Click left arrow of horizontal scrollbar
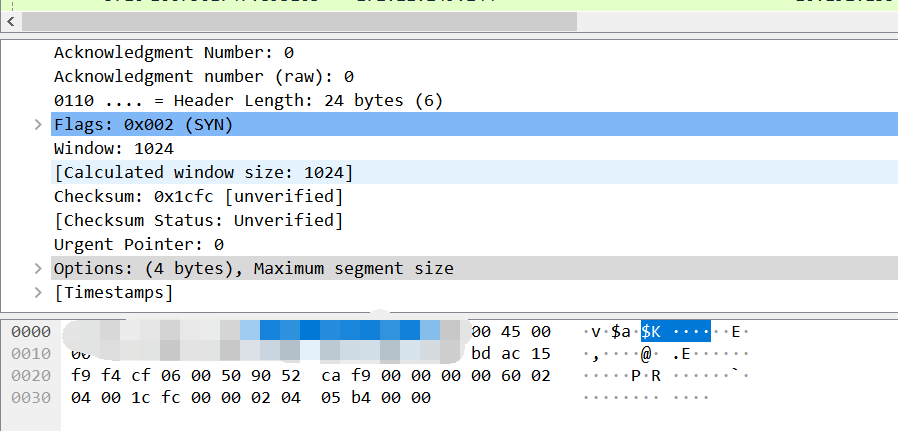The height and width of the screenshot is (431, 898). [x=11, y=20]
